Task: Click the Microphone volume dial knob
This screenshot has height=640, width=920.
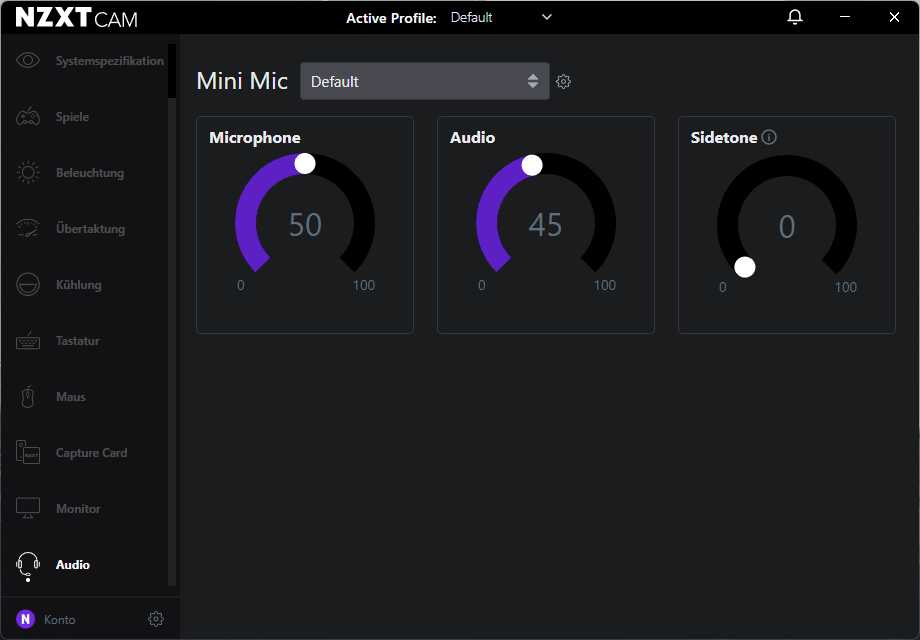Action: click(305, 163)
